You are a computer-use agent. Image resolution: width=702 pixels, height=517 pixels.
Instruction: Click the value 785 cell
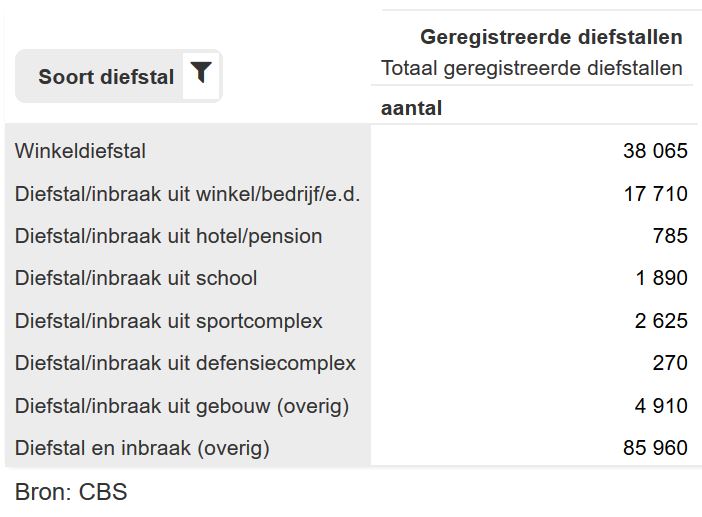coord(670,236)
